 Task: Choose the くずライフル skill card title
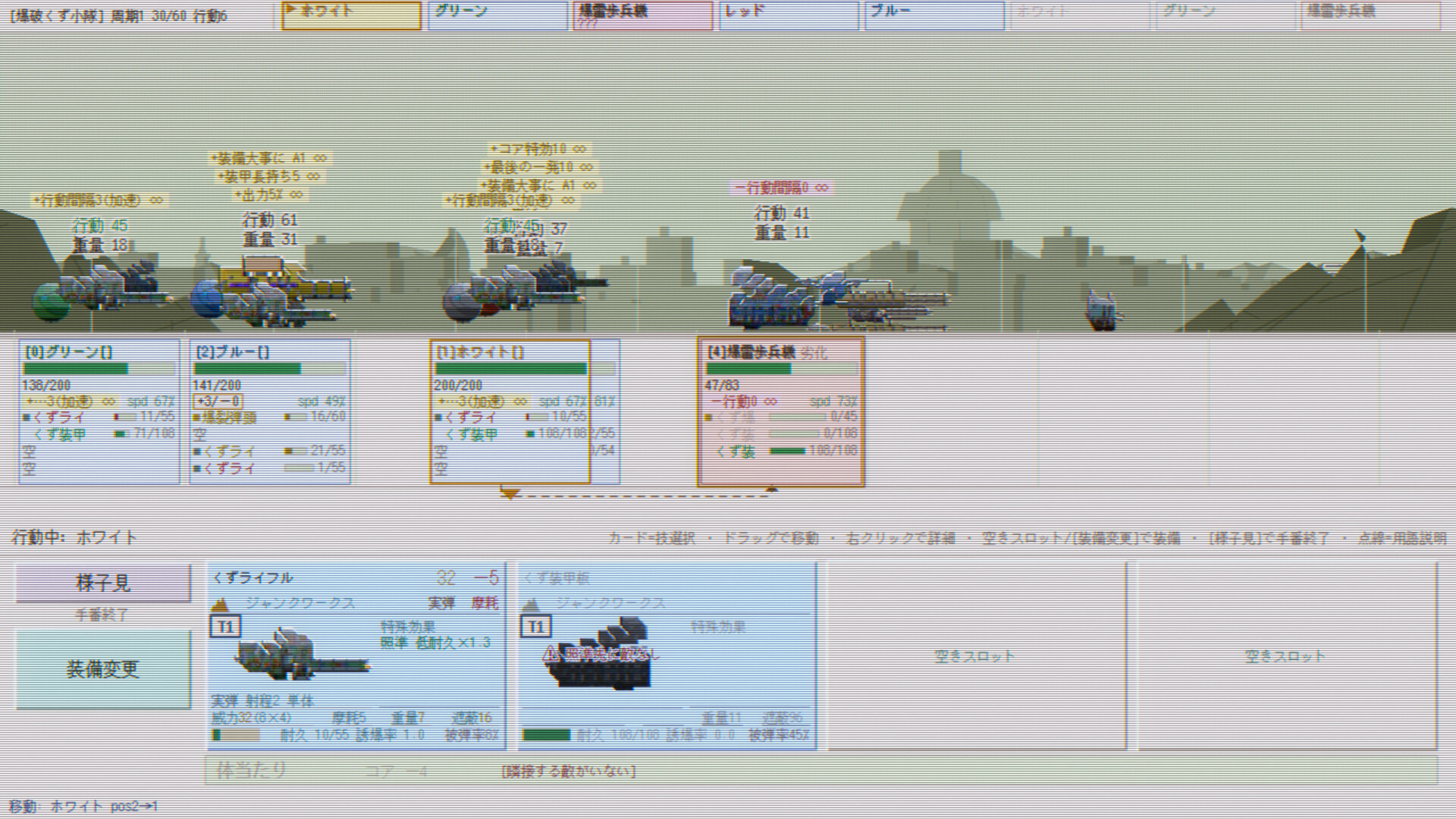253,578
